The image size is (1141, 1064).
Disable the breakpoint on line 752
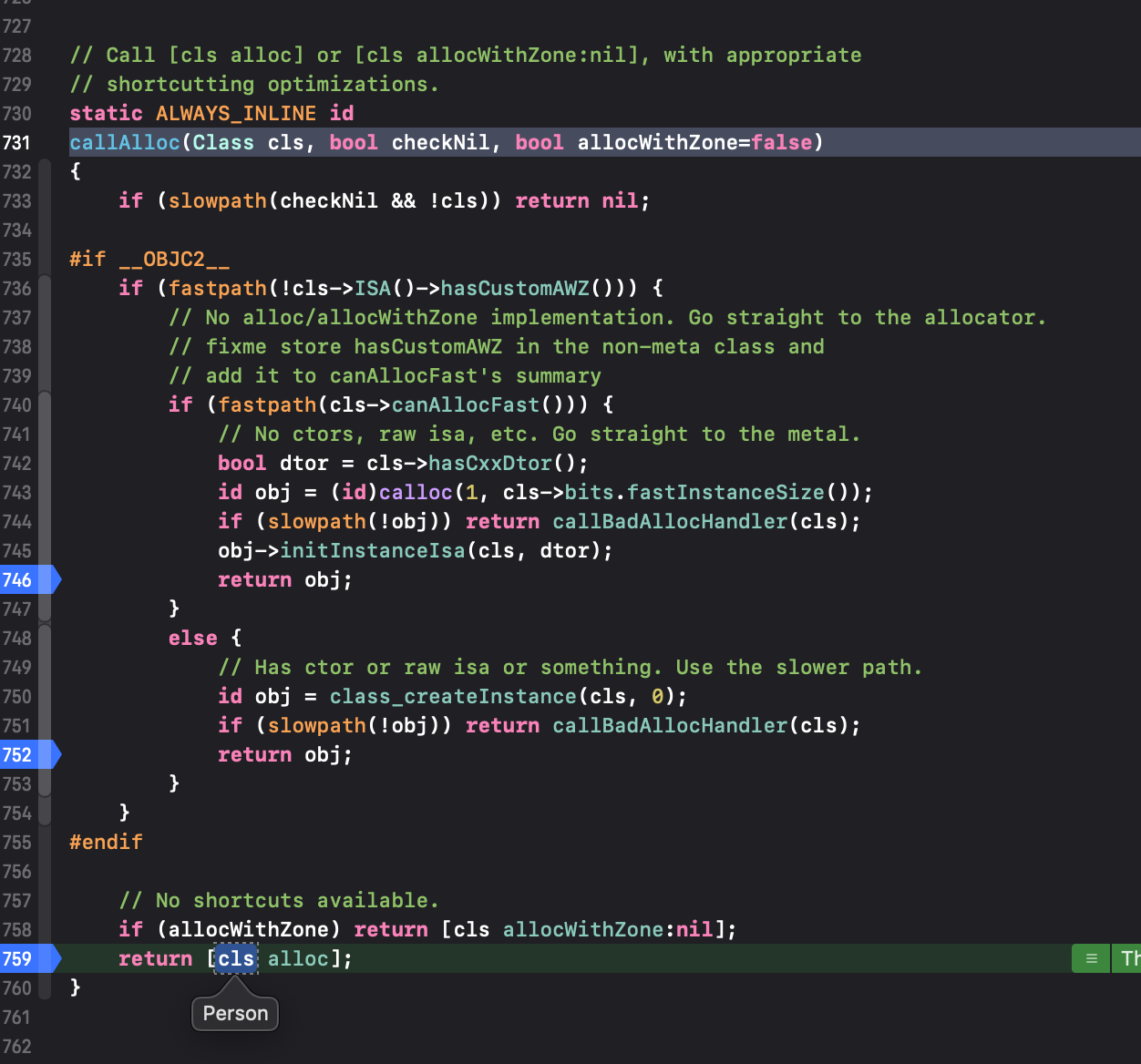pos(29,754)
